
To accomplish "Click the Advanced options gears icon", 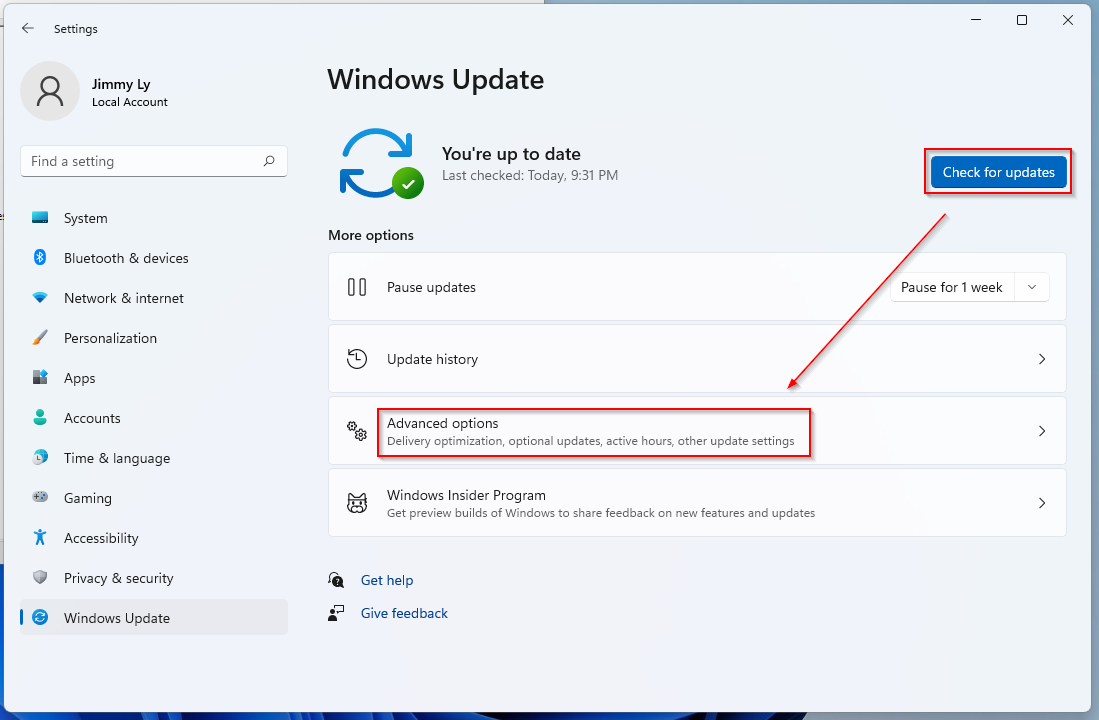I will 357,430.
